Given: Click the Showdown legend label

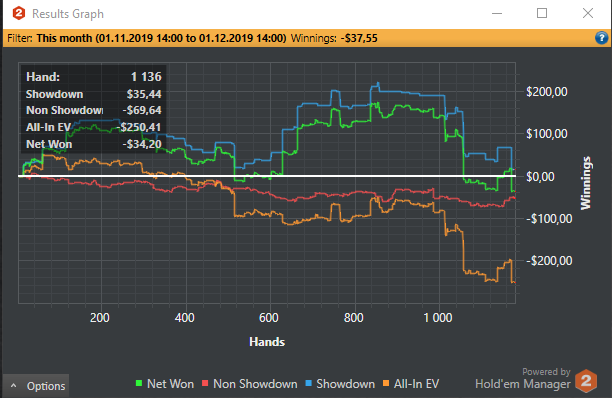Looking at the screenshot, I should pyautogui.click(x=345, y=384).
